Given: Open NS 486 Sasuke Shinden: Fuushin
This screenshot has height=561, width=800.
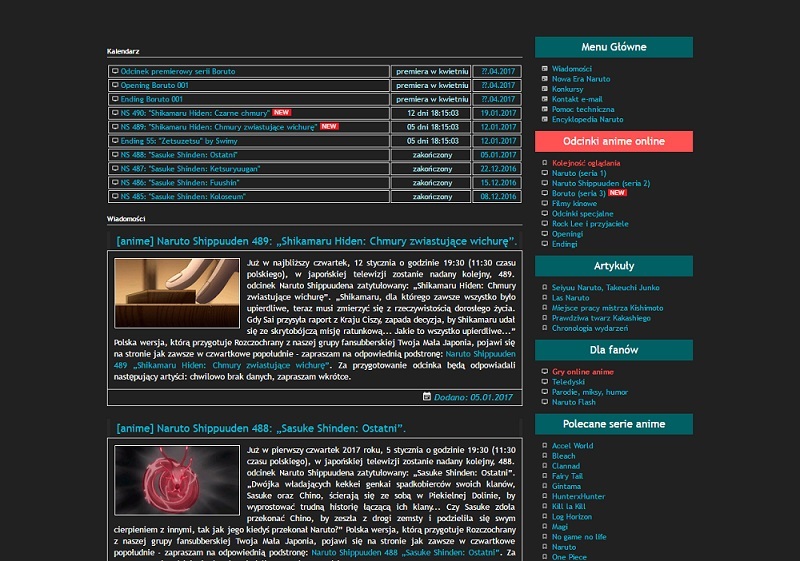Looking at the screenshot, I should [180, 183].
